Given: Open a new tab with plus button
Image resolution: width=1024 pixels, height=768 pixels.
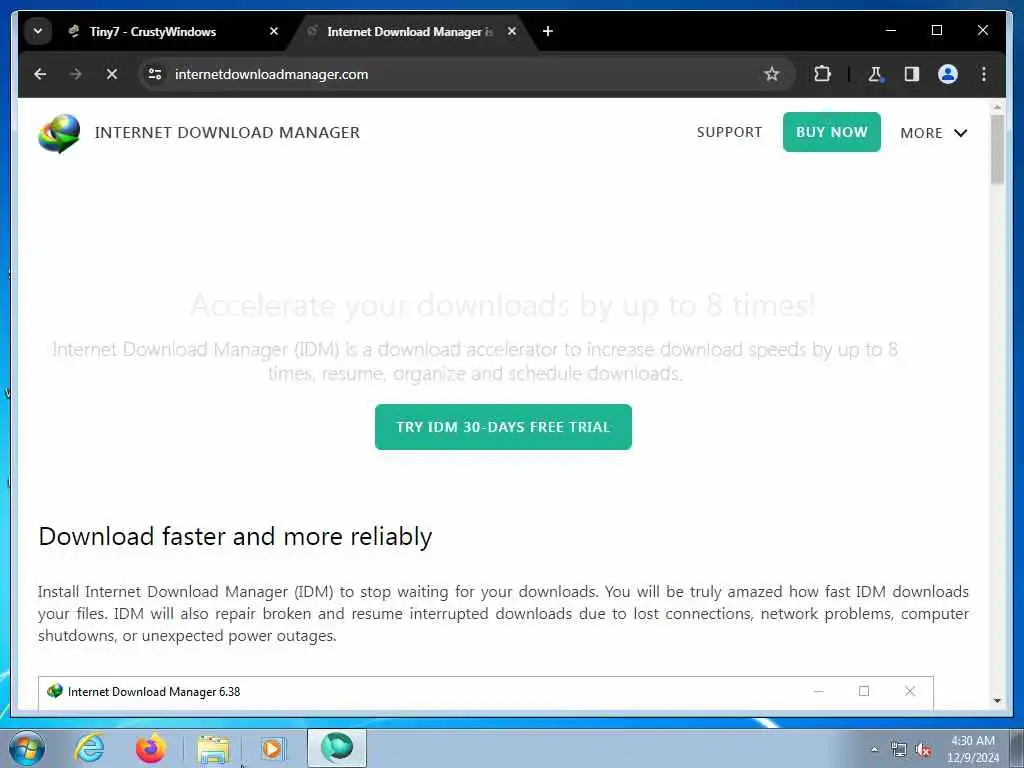Looking at the screenshot, I should [548, 31].
